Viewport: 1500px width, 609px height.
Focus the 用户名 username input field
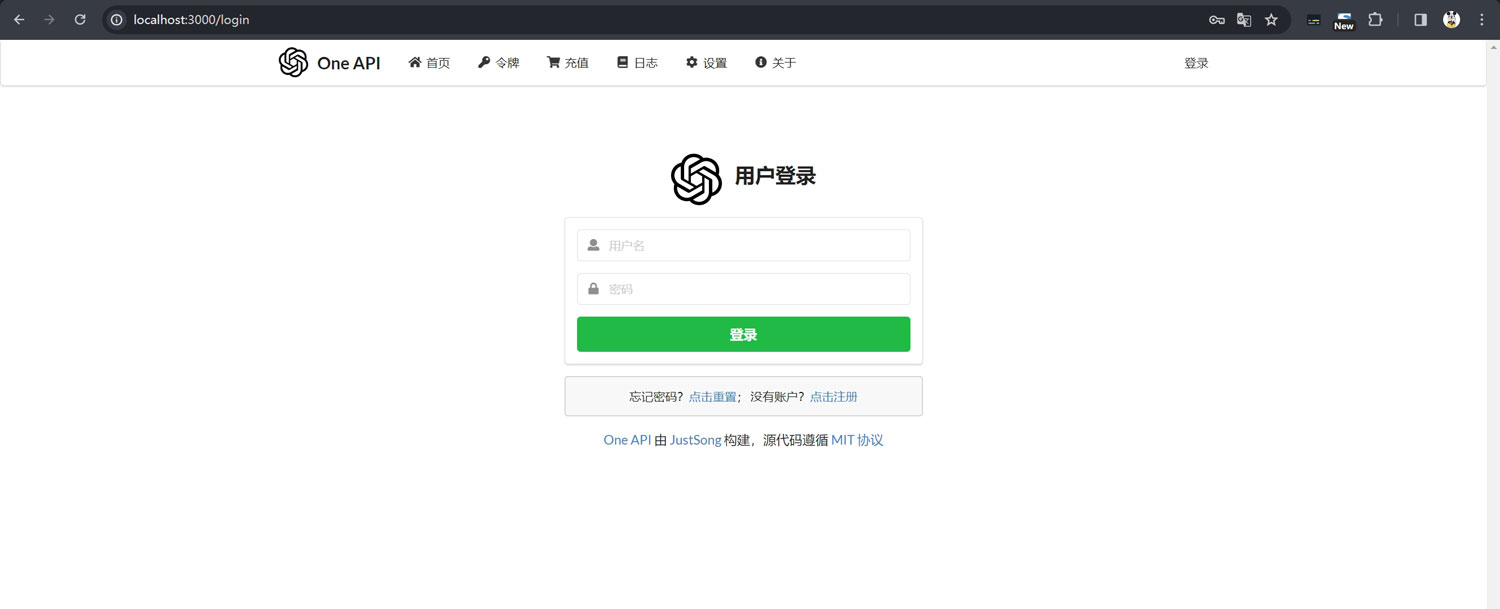point(744,245)
